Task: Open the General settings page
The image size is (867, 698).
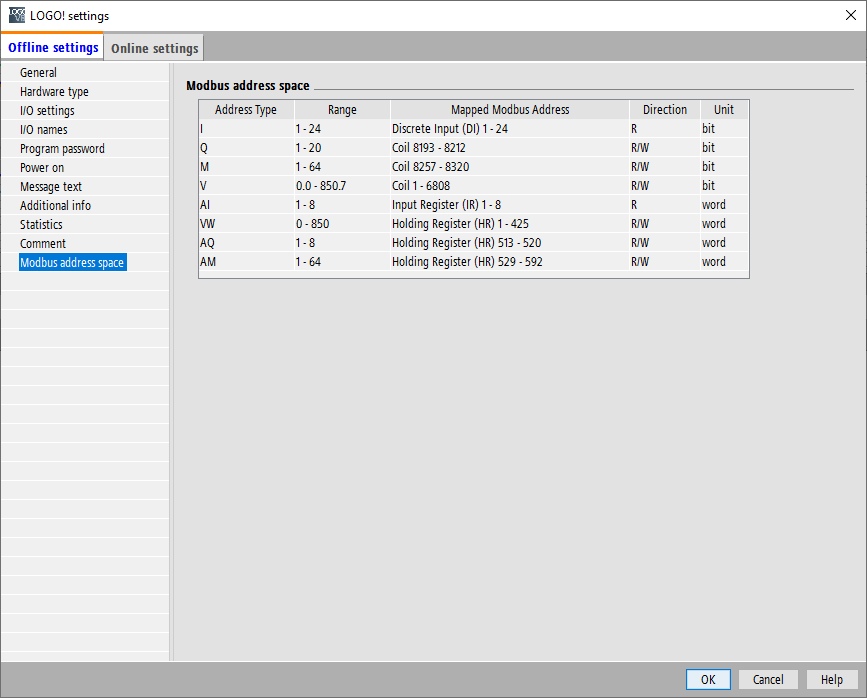Action: pos(38,72)
